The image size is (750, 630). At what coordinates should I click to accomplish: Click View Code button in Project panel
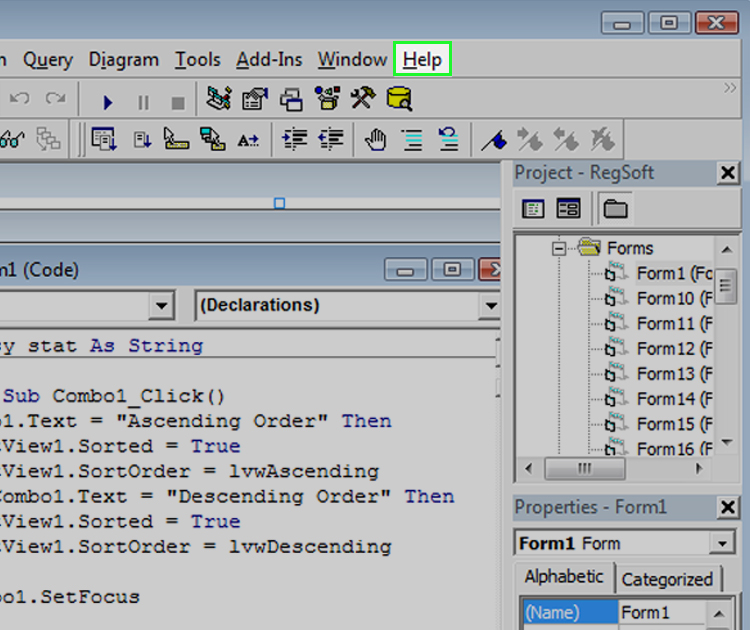coord(533,209)
